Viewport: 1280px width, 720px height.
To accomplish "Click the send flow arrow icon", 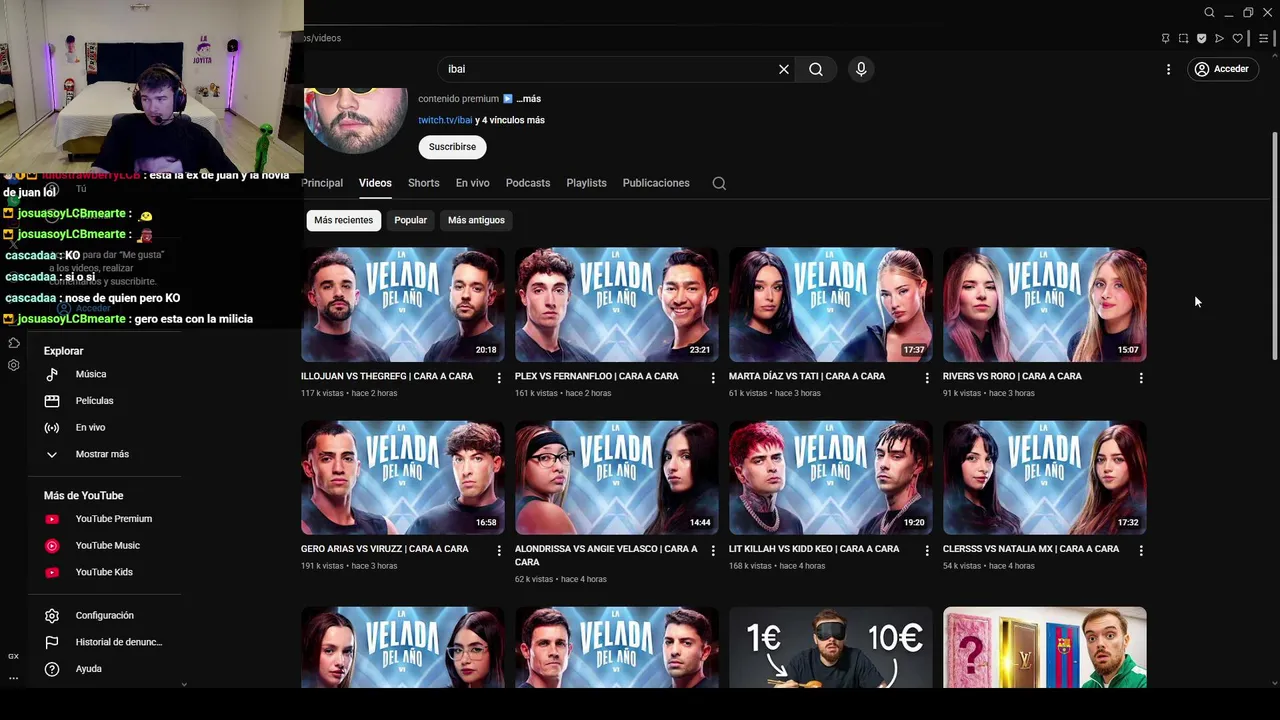I will click(x=1219, y=39).
